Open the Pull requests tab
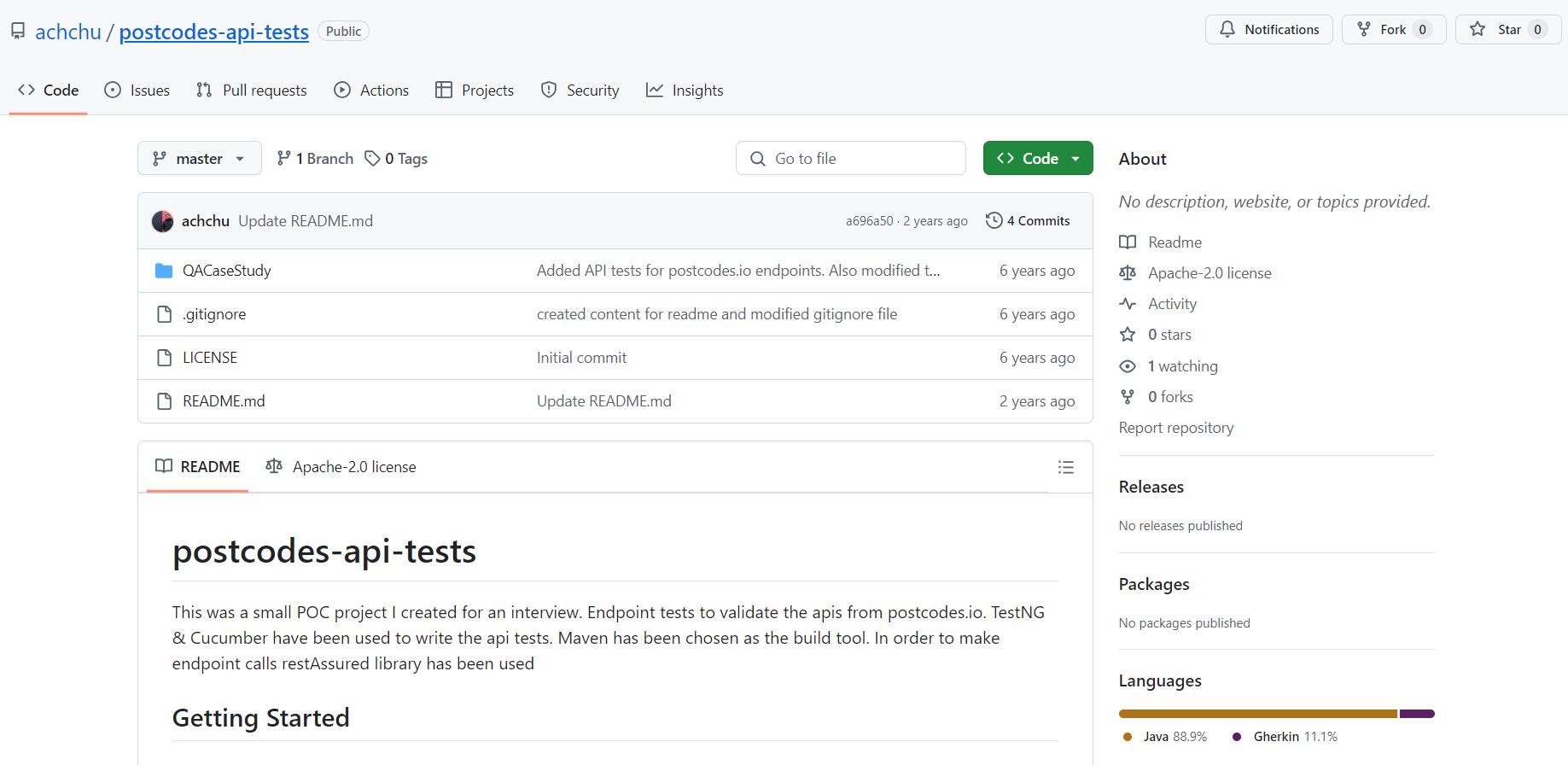Screen dimensions: 1568x765 [x=251, y=91]
